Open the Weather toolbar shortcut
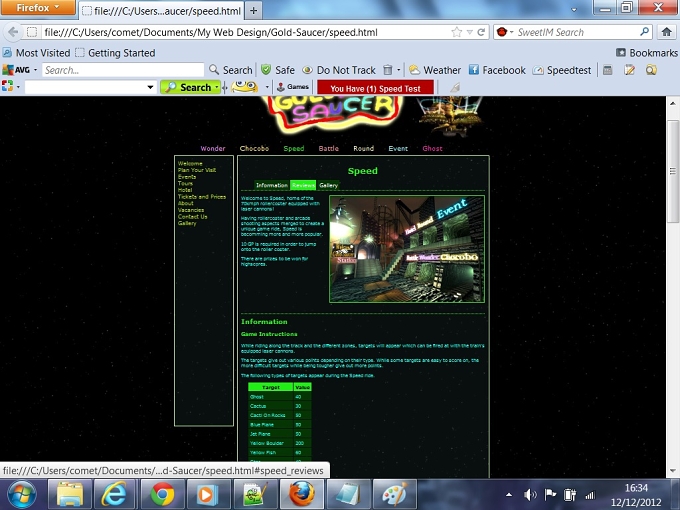 click(x=435, y=70)
